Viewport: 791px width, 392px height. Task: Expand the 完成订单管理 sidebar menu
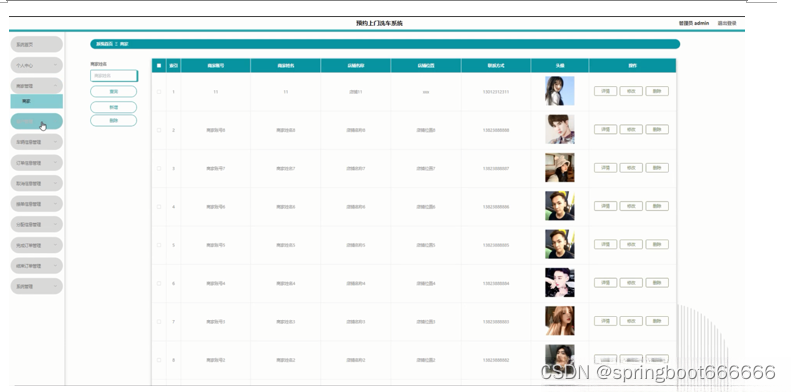pos(36,245)
